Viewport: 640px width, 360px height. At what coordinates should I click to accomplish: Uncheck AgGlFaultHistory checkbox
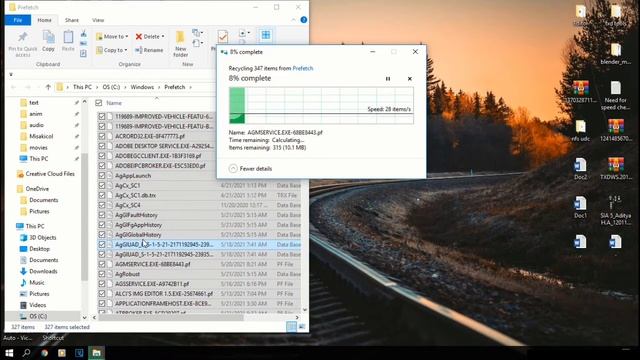102,215
